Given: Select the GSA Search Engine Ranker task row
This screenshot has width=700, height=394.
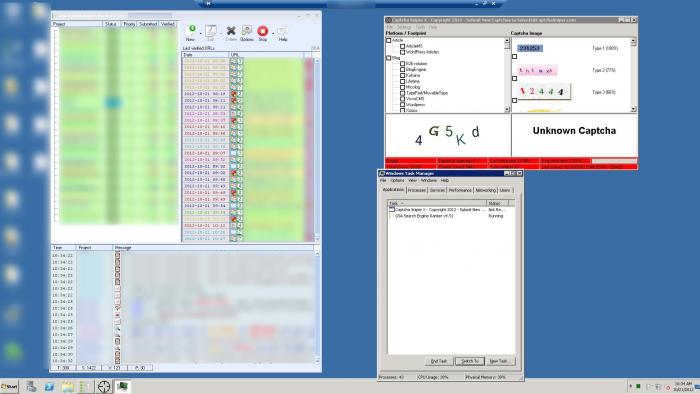Looking at the screenshot, I should point(450,216).
